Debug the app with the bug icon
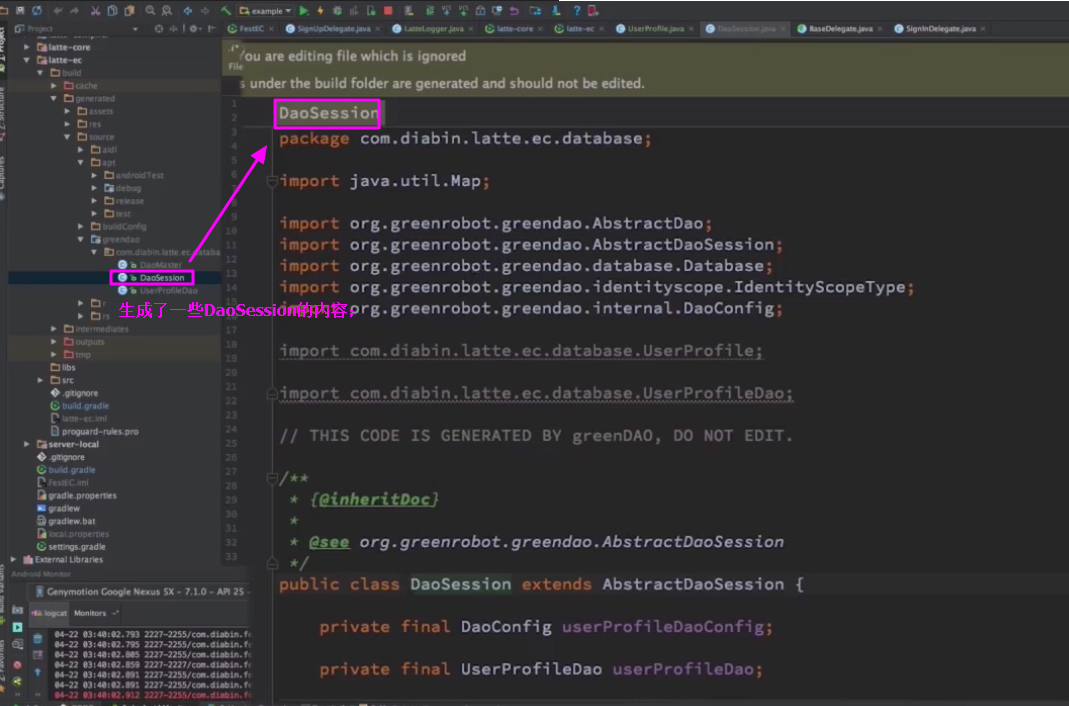This screenshot has width=1069, height=706. point(337,11)
